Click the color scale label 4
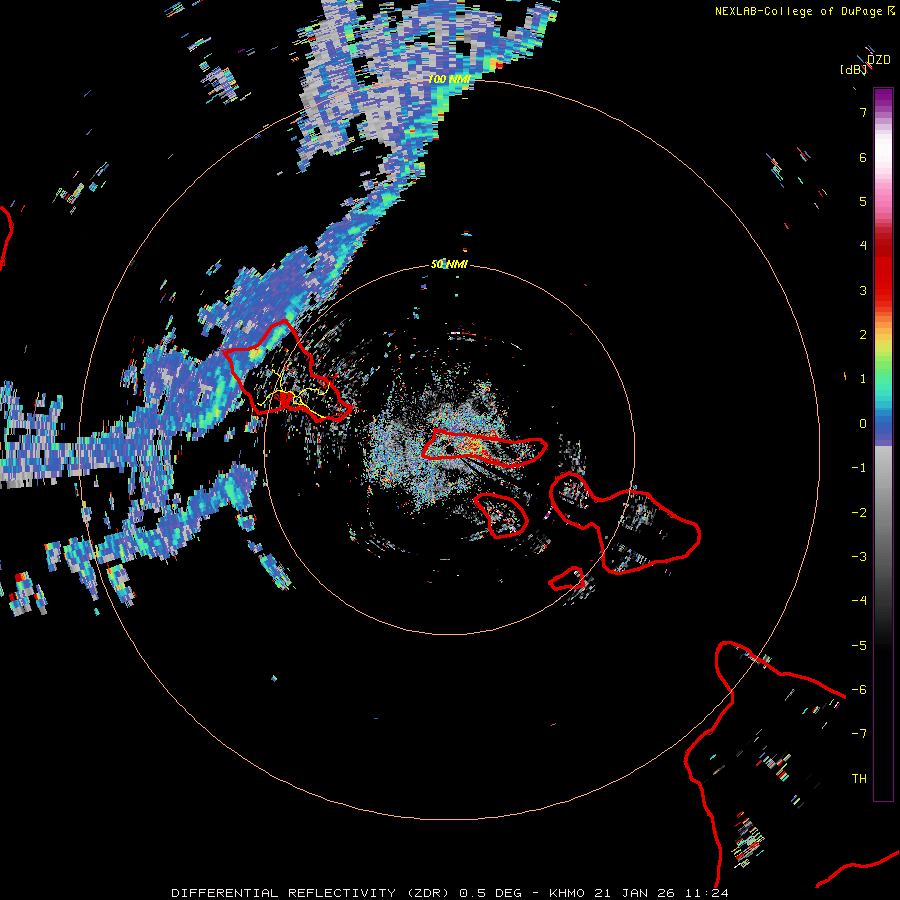Image resolution: width=900 pixels, height=900 pixels. click(862, 246)
